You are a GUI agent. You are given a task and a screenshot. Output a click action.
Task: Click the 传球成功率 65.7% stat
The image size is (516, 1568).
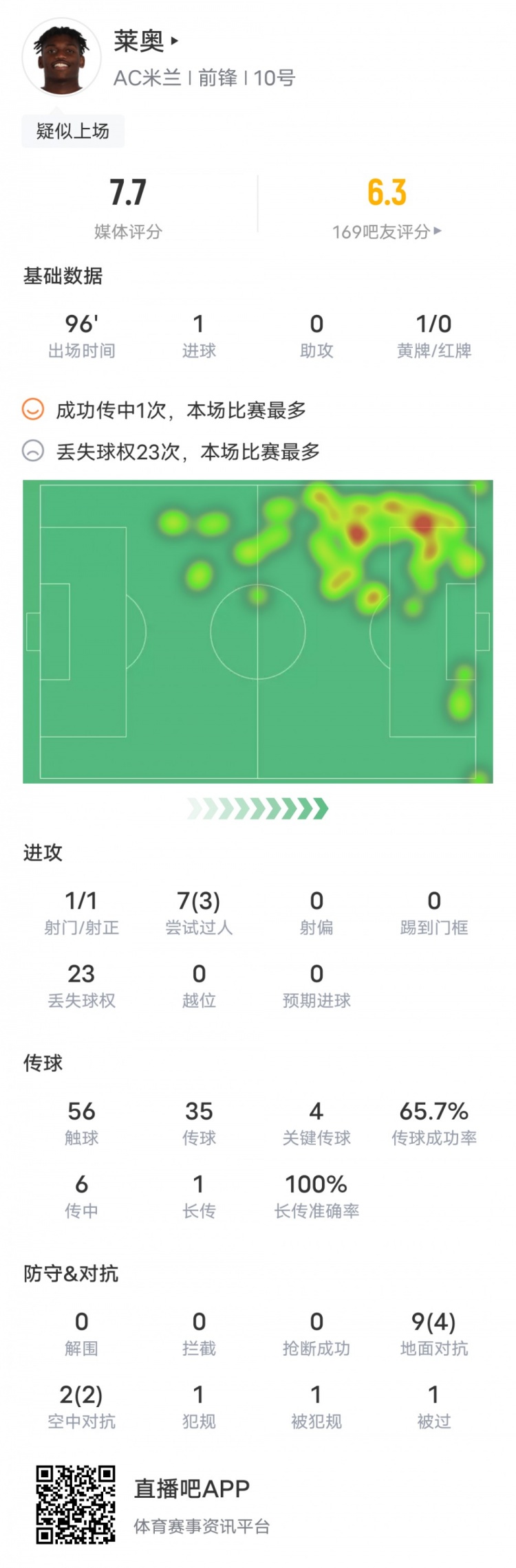[x=433, y=1123]
